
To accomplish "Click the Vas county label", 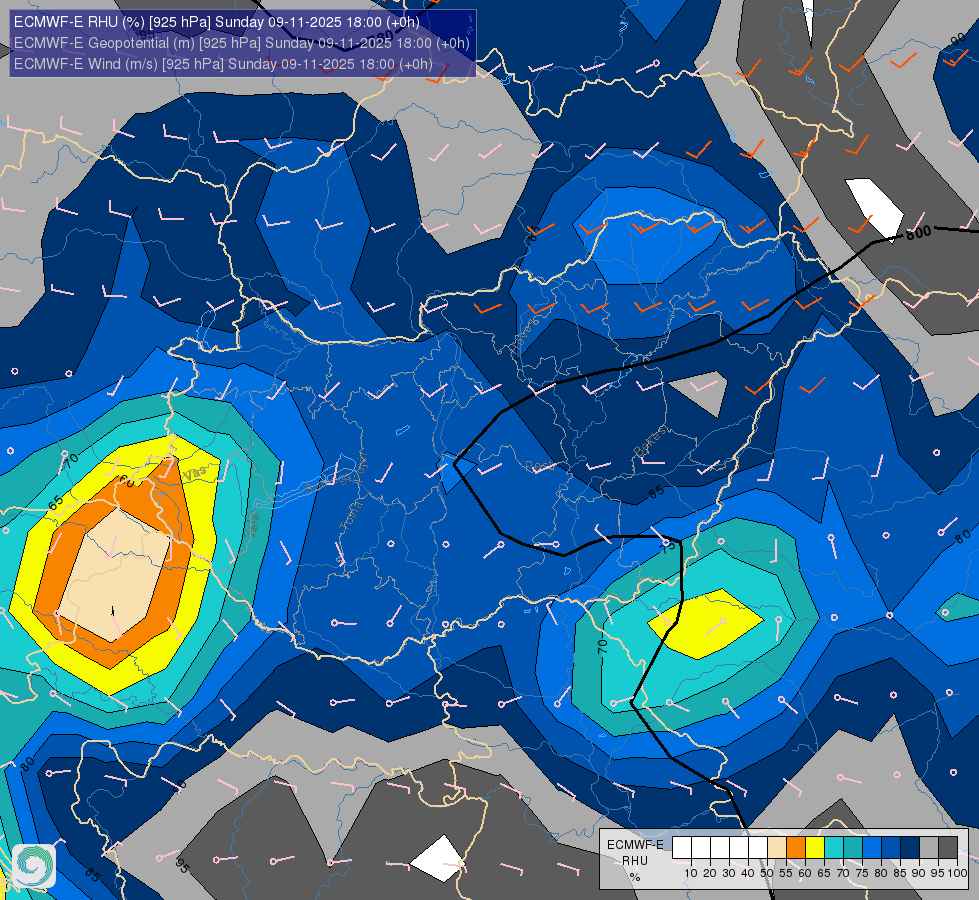I will 195,473.
